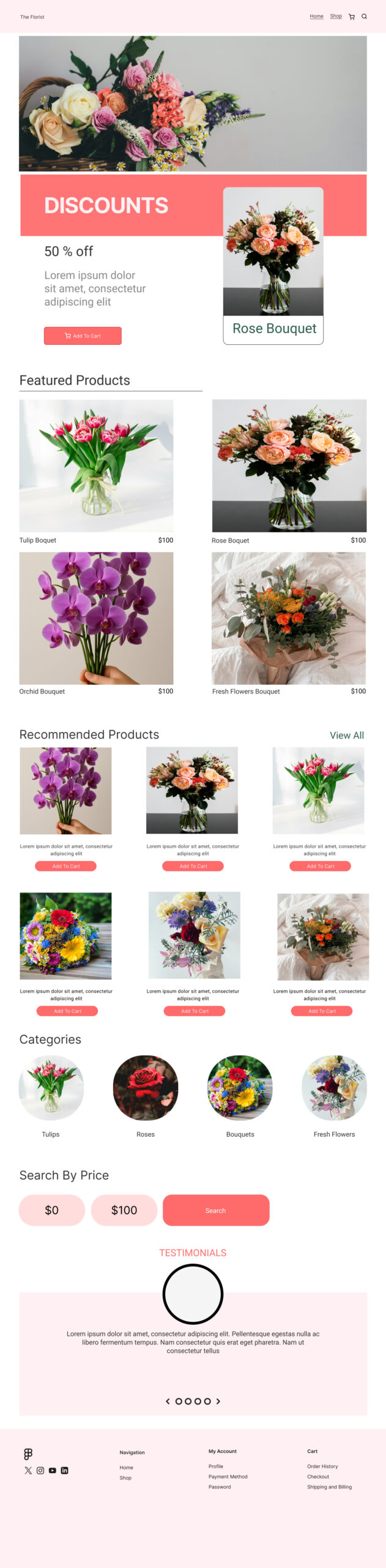The image size is (386, 1568).
Task: Click the search magnifier icon in header
Action: (x=364, y=17)
